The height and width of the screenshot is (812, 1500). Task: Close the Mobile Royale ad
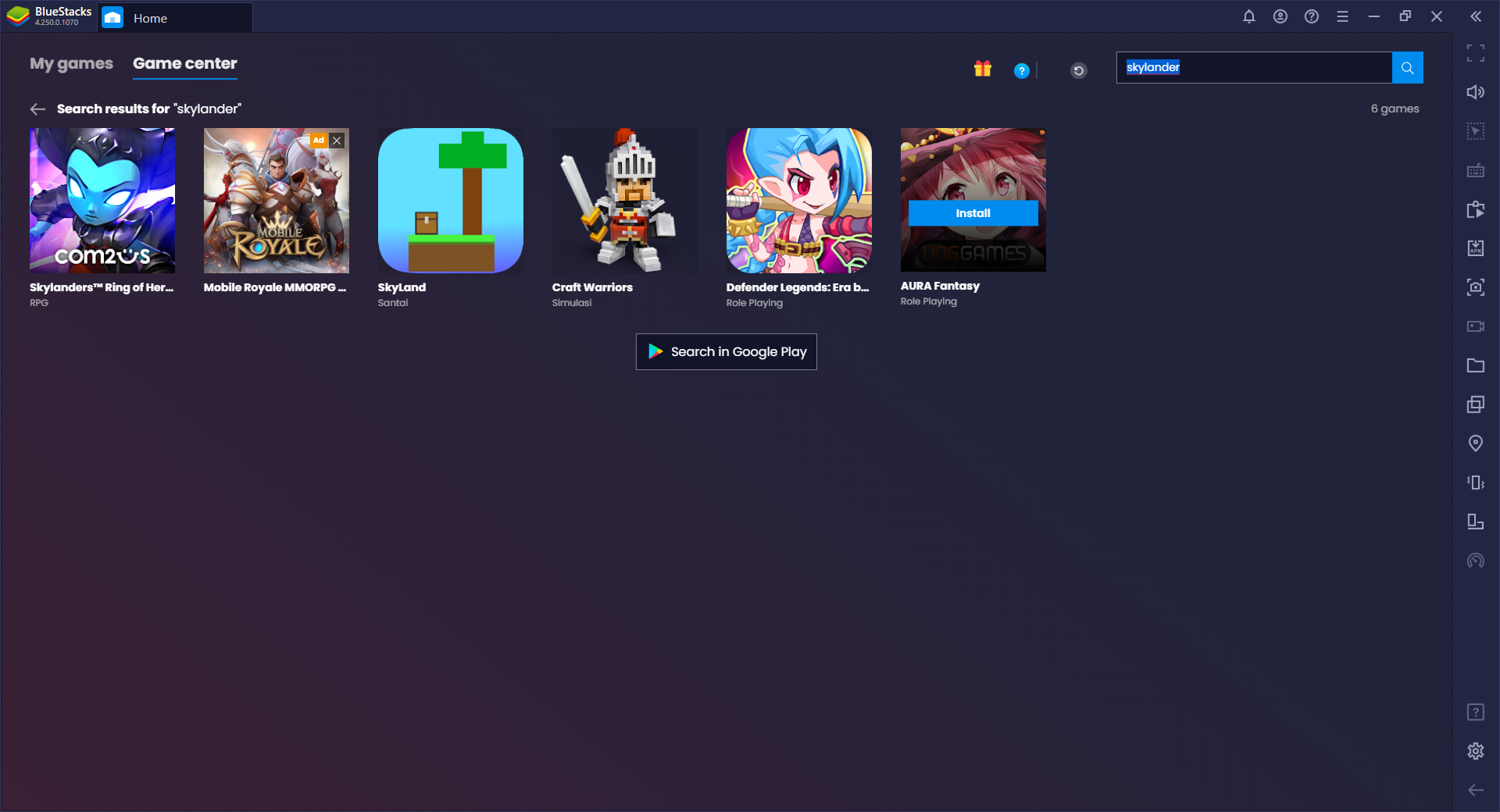[x=337, y=141]
